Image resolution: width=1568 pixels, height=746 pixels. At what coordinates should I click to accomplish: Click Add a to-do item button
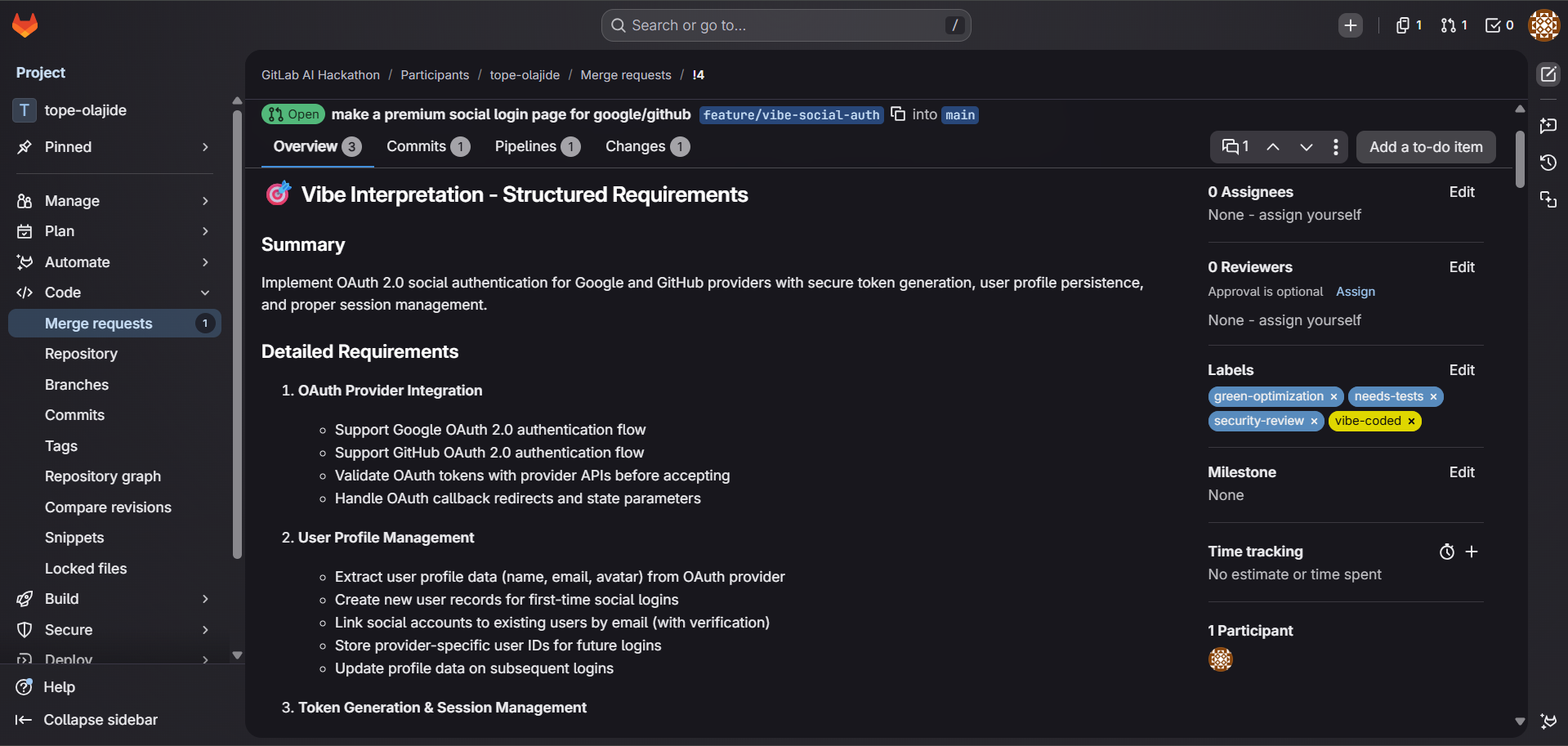coord(1426,147)
